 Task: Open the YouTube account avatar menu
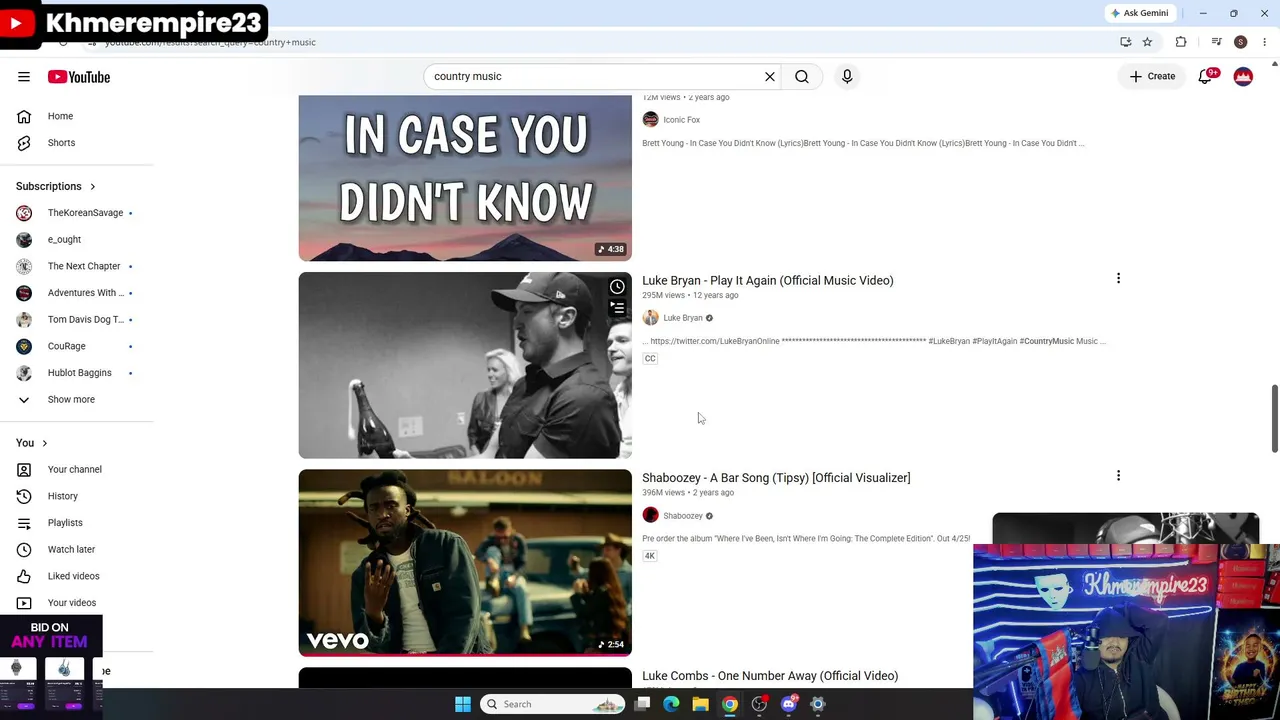(1243, 76)
